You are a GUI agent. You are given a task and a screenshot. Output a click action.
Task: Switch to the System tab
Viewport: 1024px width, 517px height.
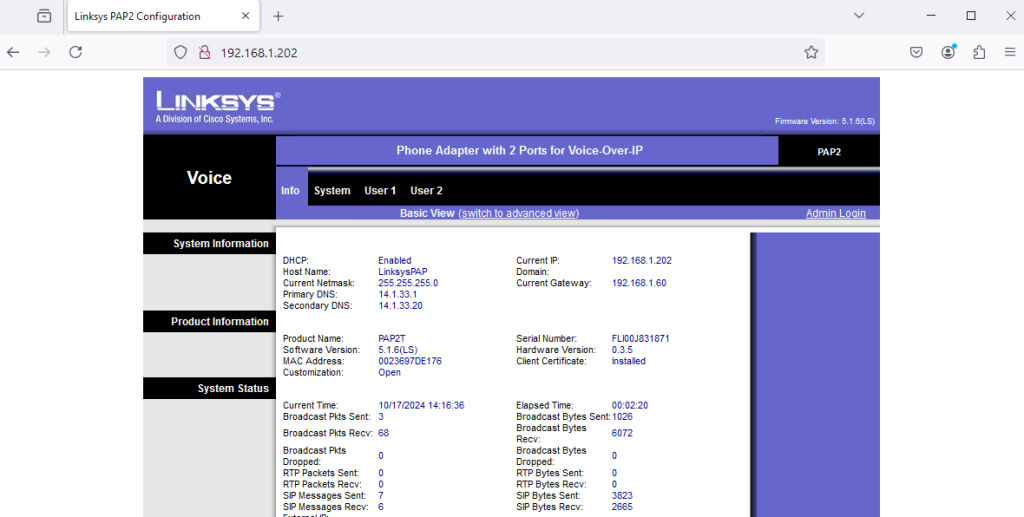click(332, 190)
